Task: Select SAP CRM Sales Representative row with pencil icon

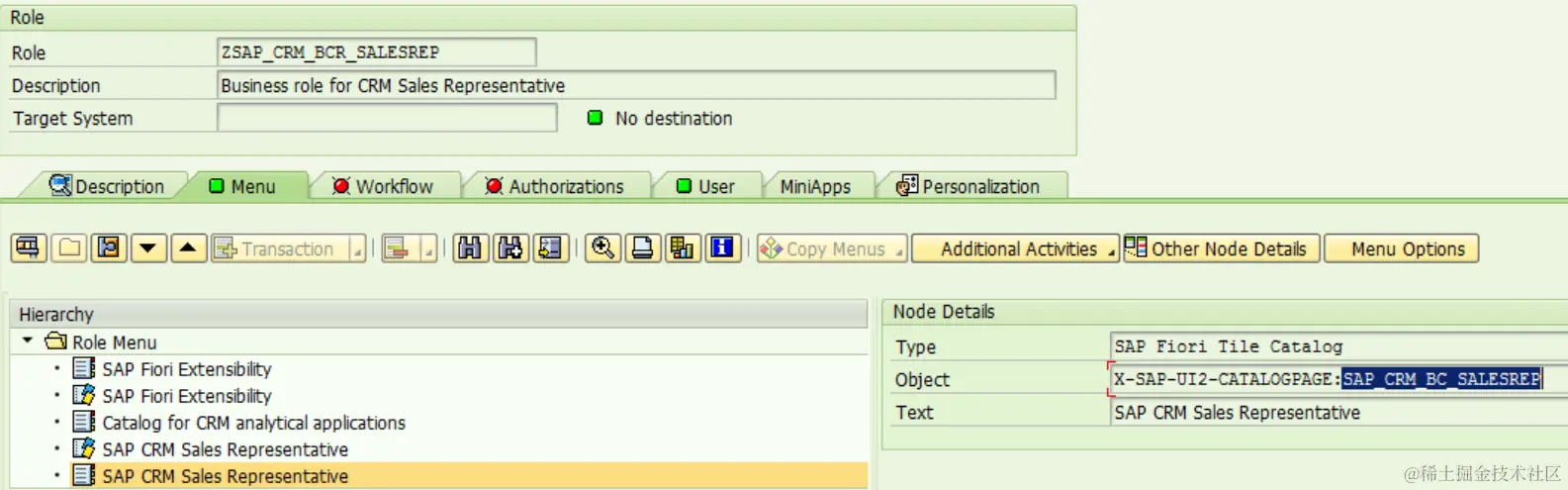Action: pyautogui.click(x=439, y=449)
